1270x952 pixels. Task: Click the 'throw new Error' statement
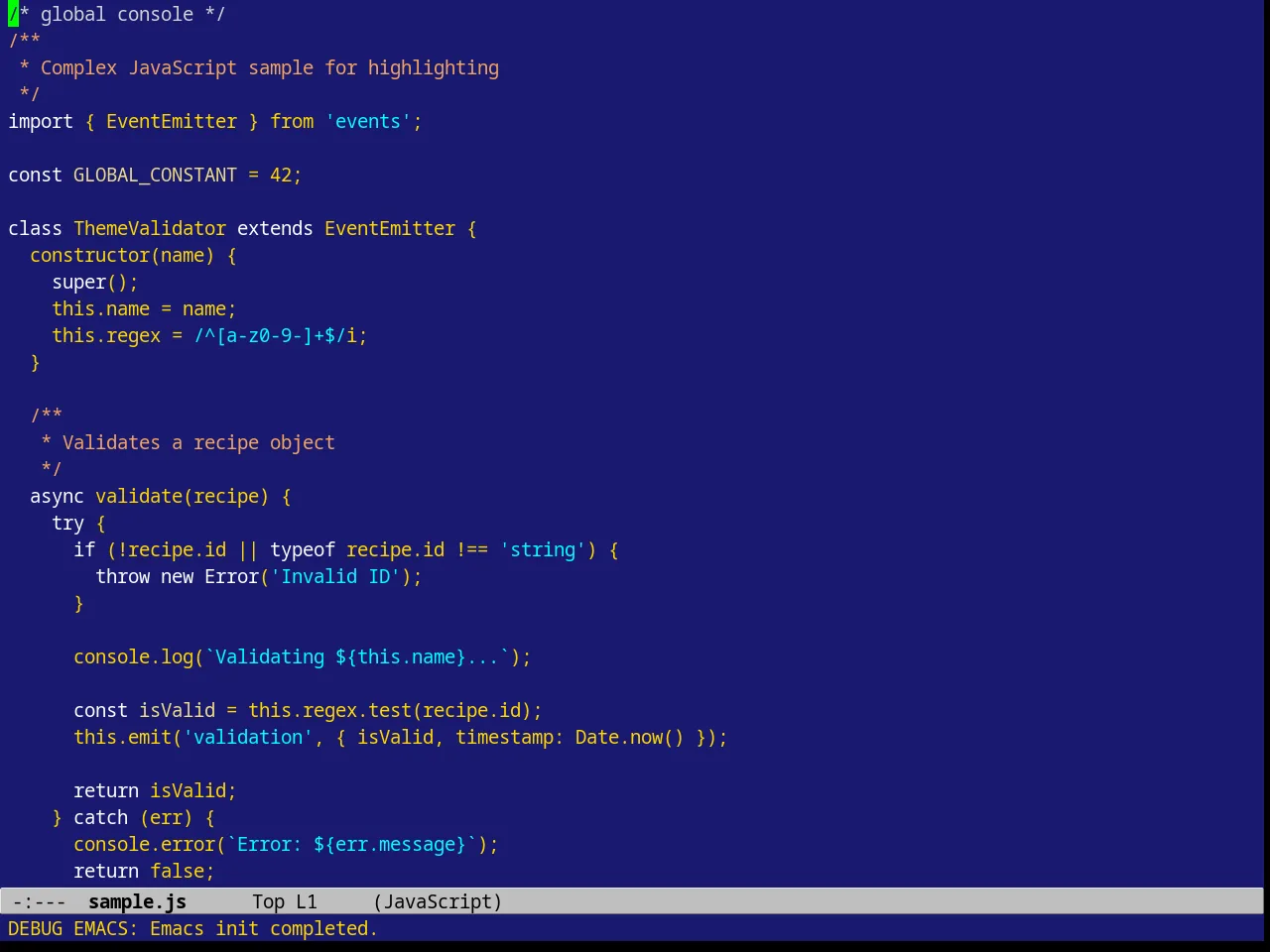[177, 576]
